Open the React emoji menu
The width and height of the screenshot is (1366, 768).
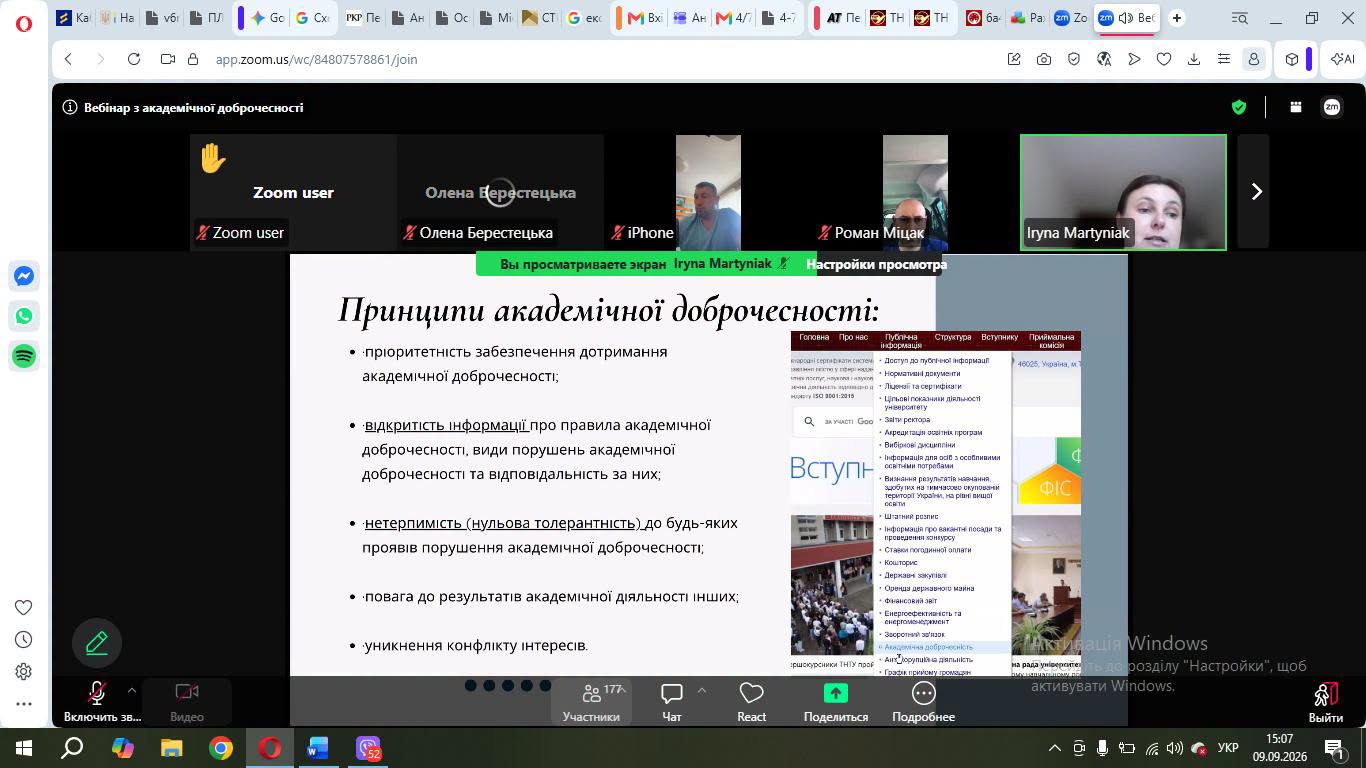[x=751, y=702]
